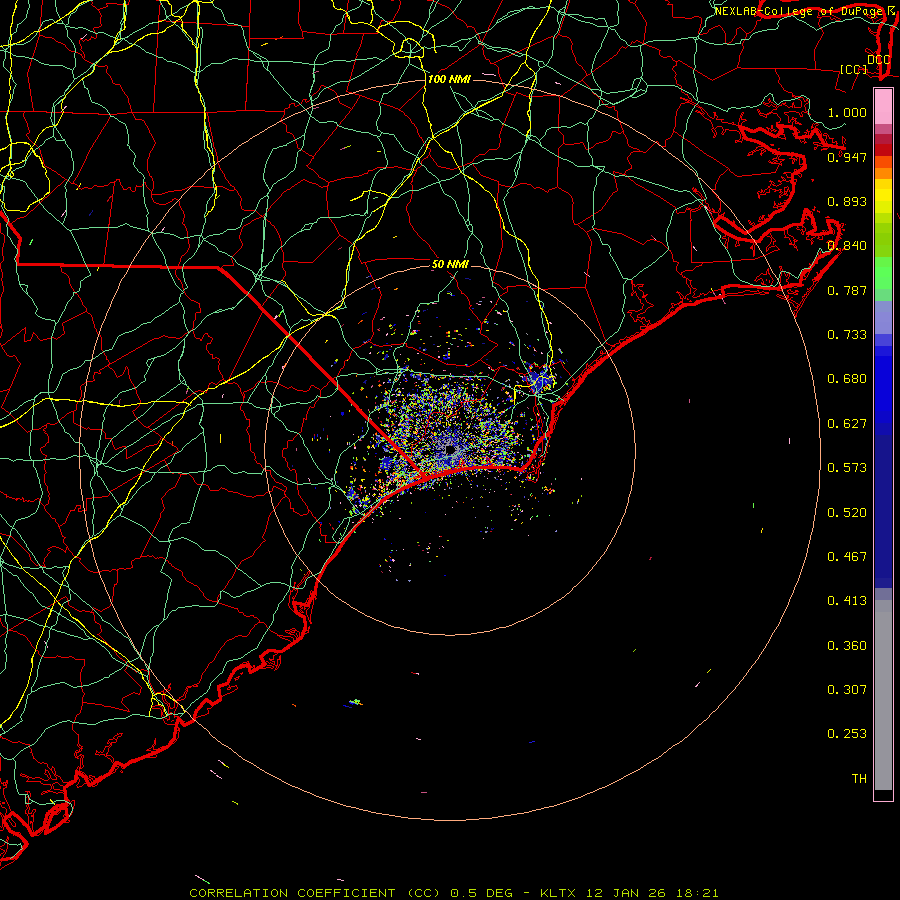
Task: Click the 0.467 legend value
Action: [x=847, y=557]
